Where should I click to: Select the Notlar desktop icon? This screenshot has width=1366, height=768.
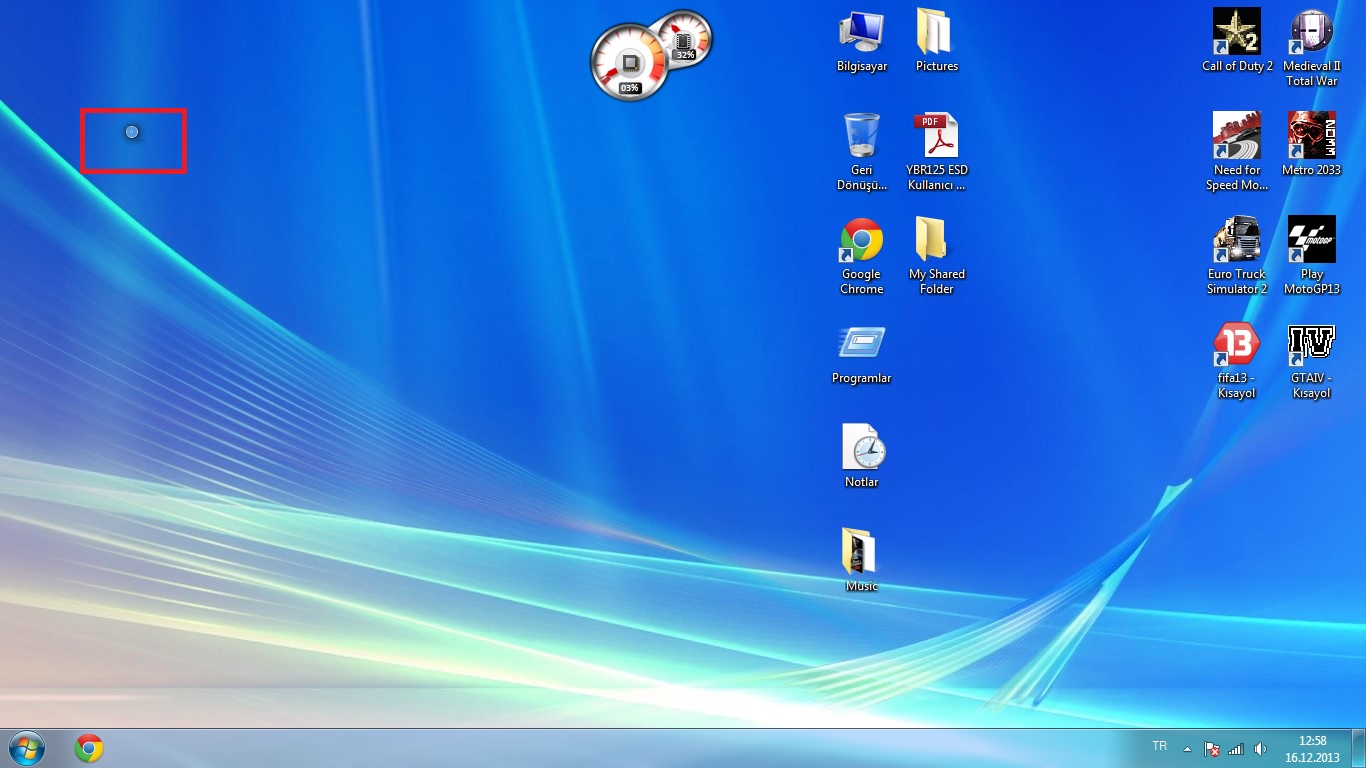pyautogui.click(x=861, y=457)
